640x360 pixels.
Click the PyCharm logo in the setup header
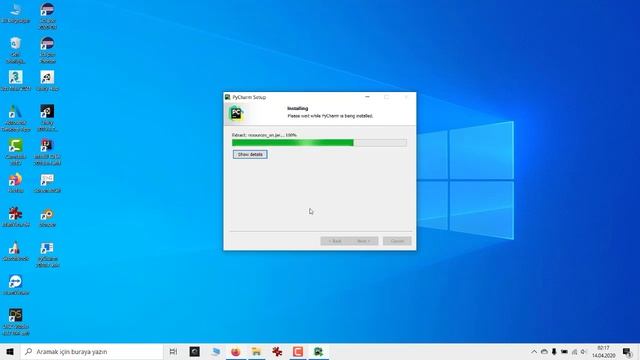236,113
